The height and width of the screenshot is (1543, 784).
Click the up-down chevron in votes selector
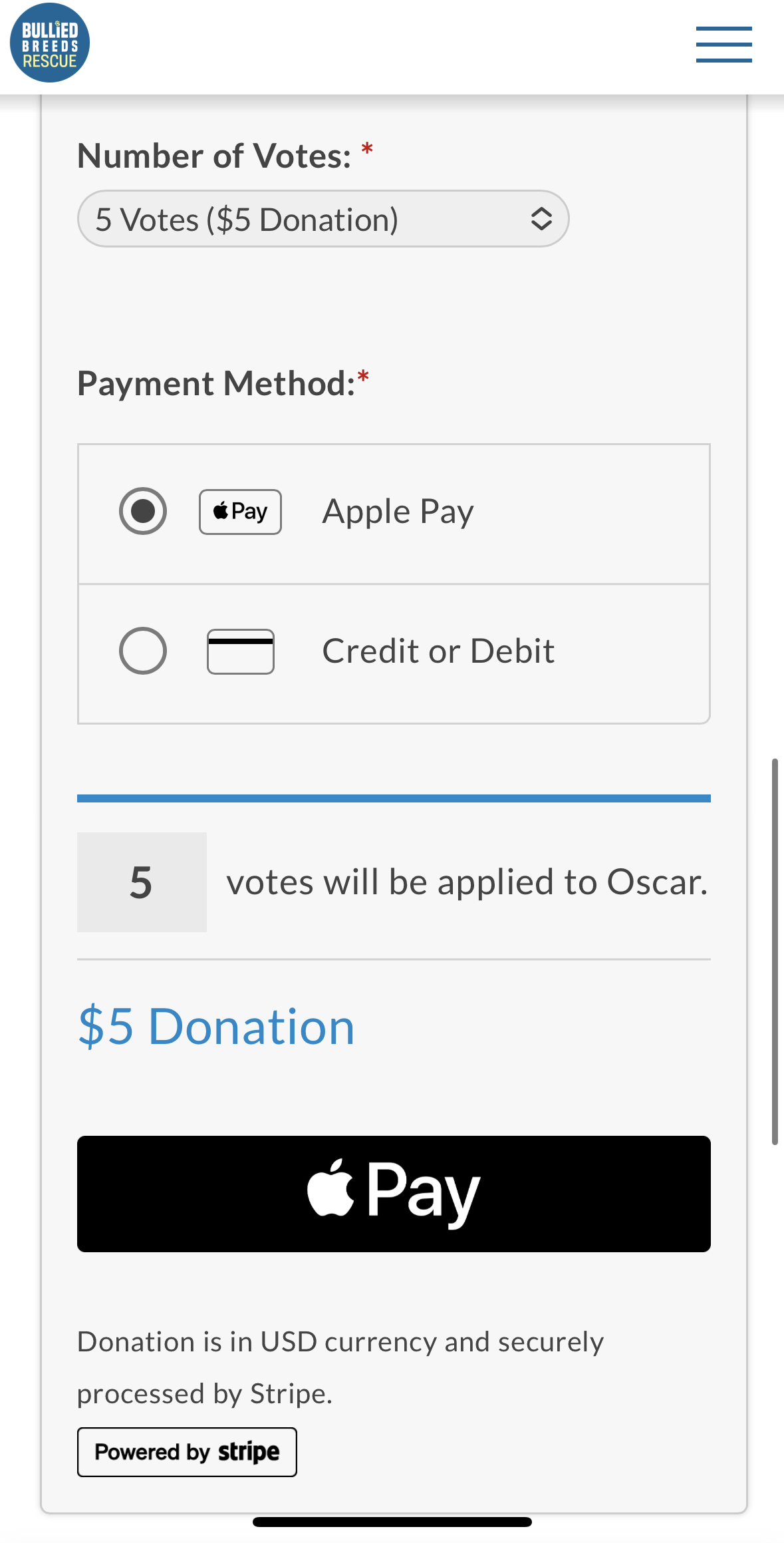541,219
